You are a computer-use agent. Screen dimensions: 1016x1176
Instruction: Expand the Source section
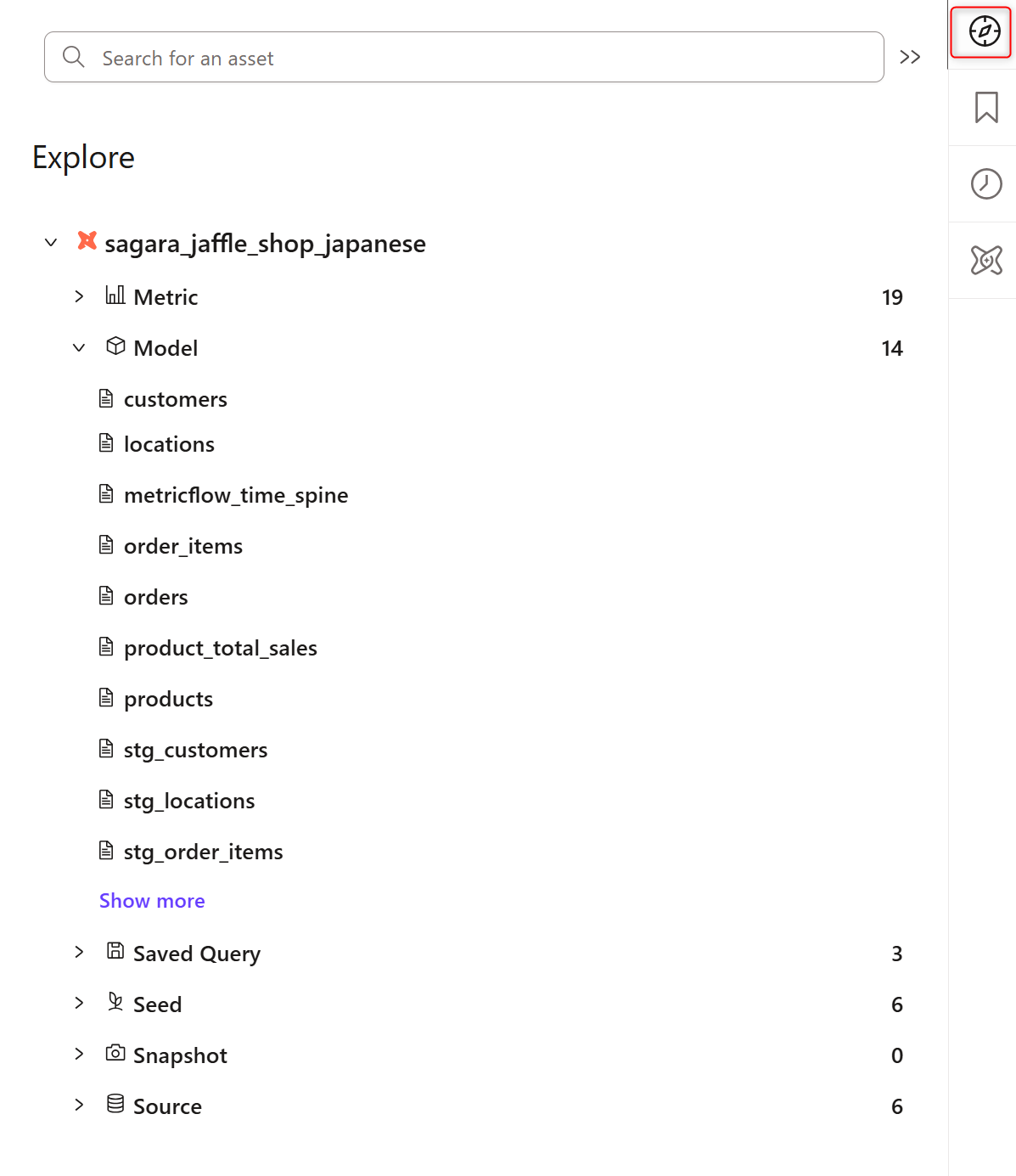(x=79, y=1105)
